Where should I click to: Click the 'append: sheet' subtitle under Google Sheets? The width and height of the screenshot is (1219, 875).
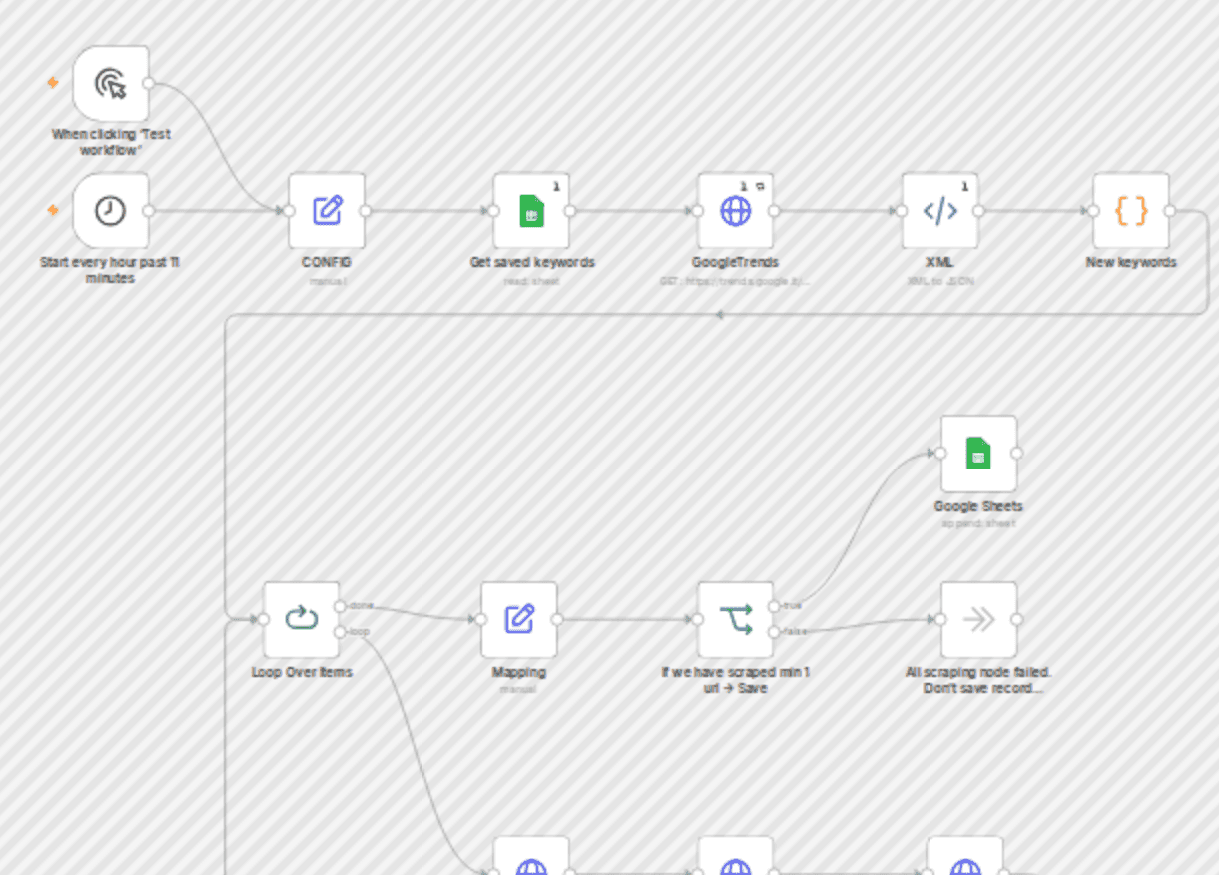[979, 523]
